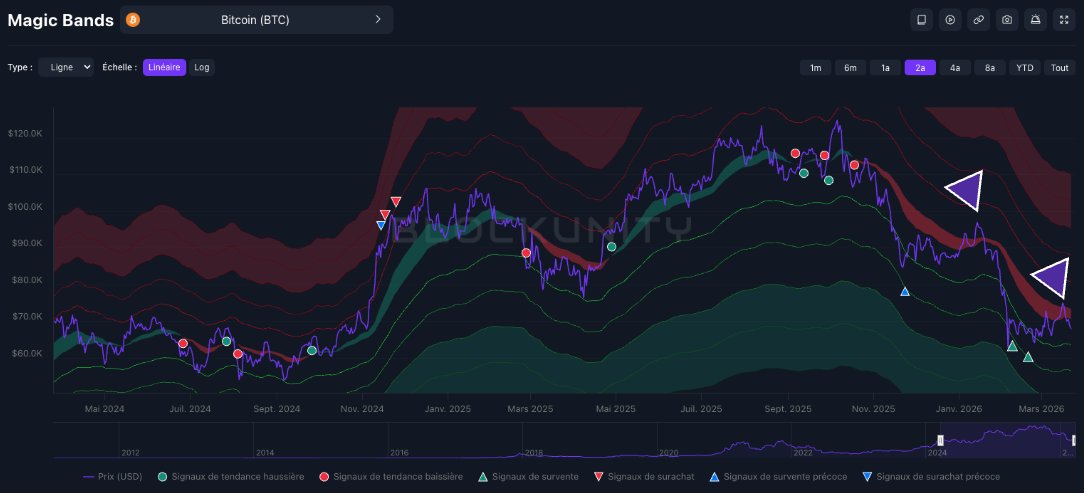Screen dimensions: 1084x493
Task: Toggle Signaux de tendance haussière legend
Action: click(x=231, y=476)
